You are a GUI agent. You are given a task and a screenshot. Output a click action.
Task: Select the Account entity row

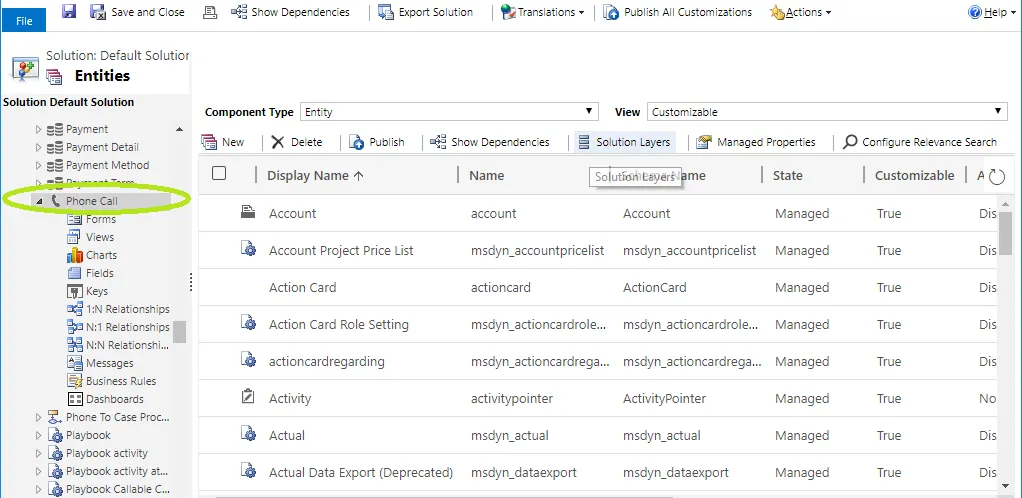tap(598, 213)
